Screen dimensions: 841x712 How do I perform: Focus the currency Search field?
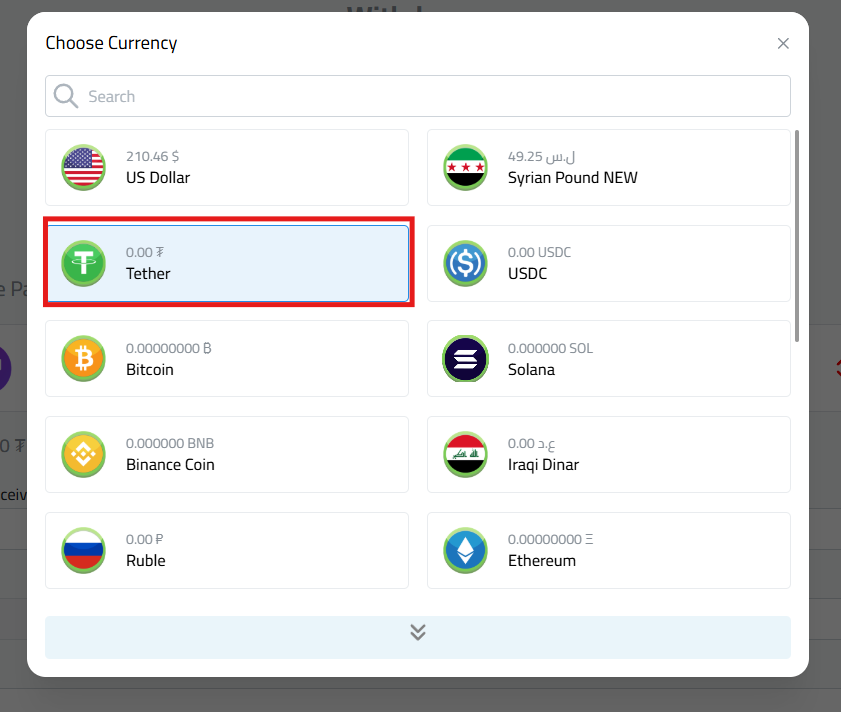[418, 96]
